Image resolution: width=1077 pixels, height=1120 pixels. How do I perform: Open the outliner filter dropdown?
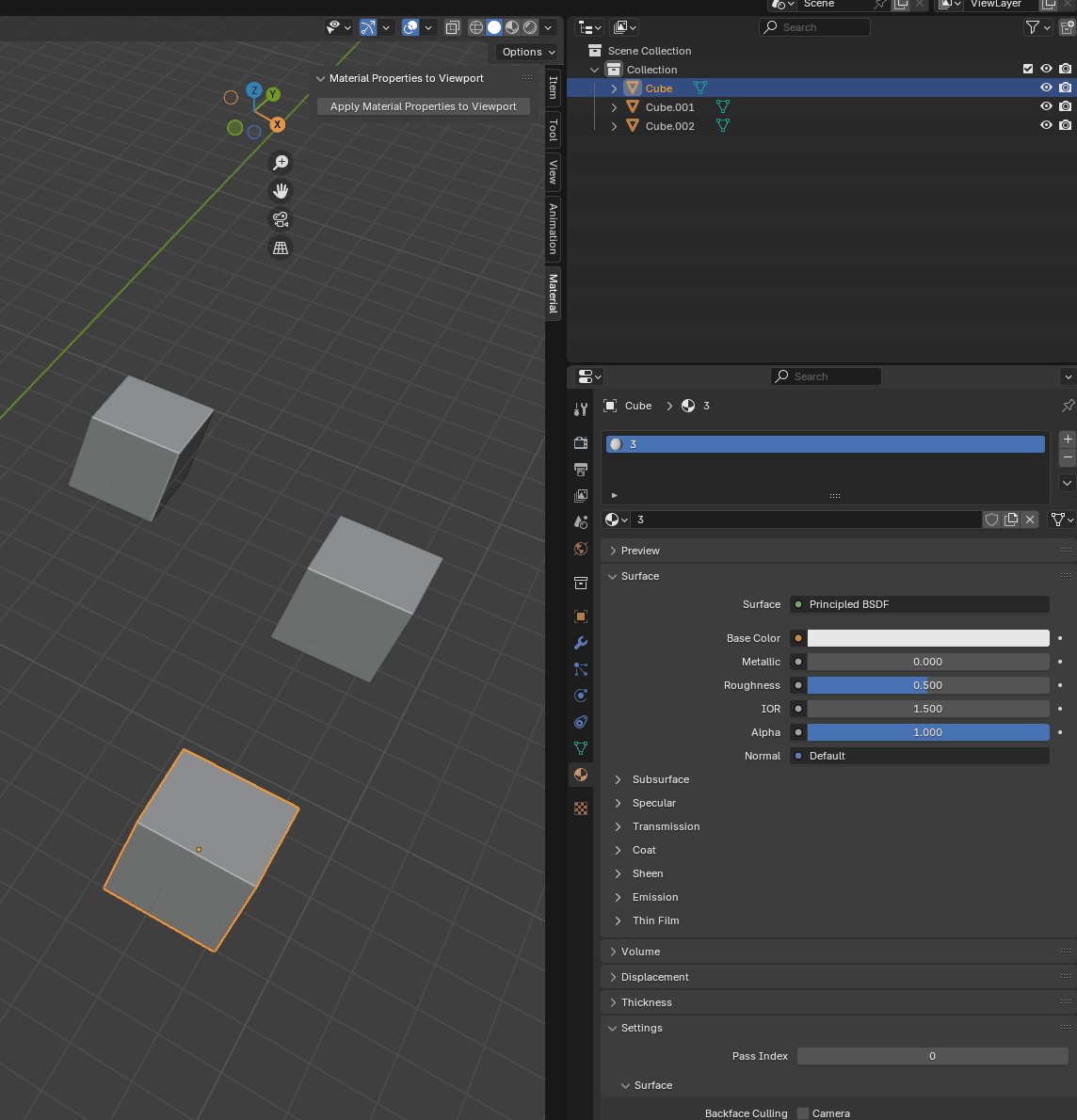click(x=1037, y=27)
